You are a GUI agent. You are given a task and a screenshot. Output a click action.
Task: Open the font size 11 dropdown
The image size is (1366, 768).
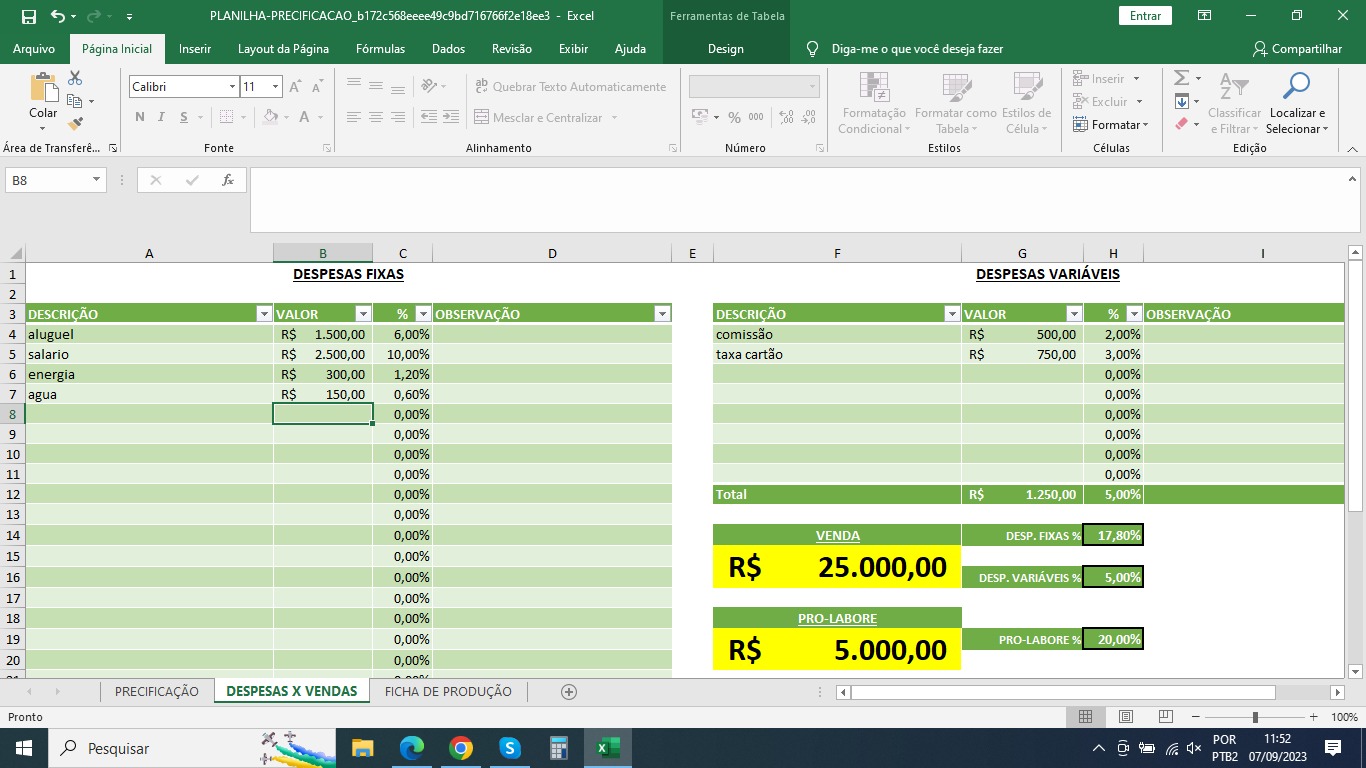[x=275, y=87]
